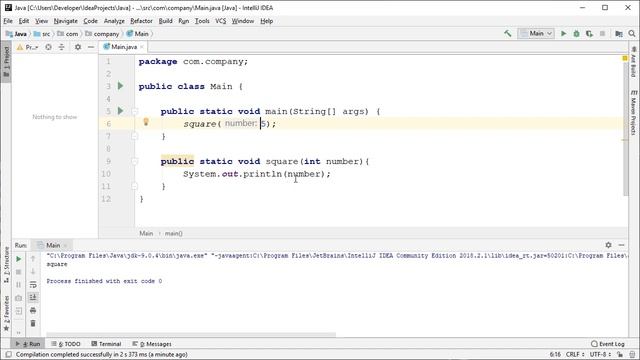
Task: Click the run gutter arrow beside main method
Action: (x=120, y=111)
